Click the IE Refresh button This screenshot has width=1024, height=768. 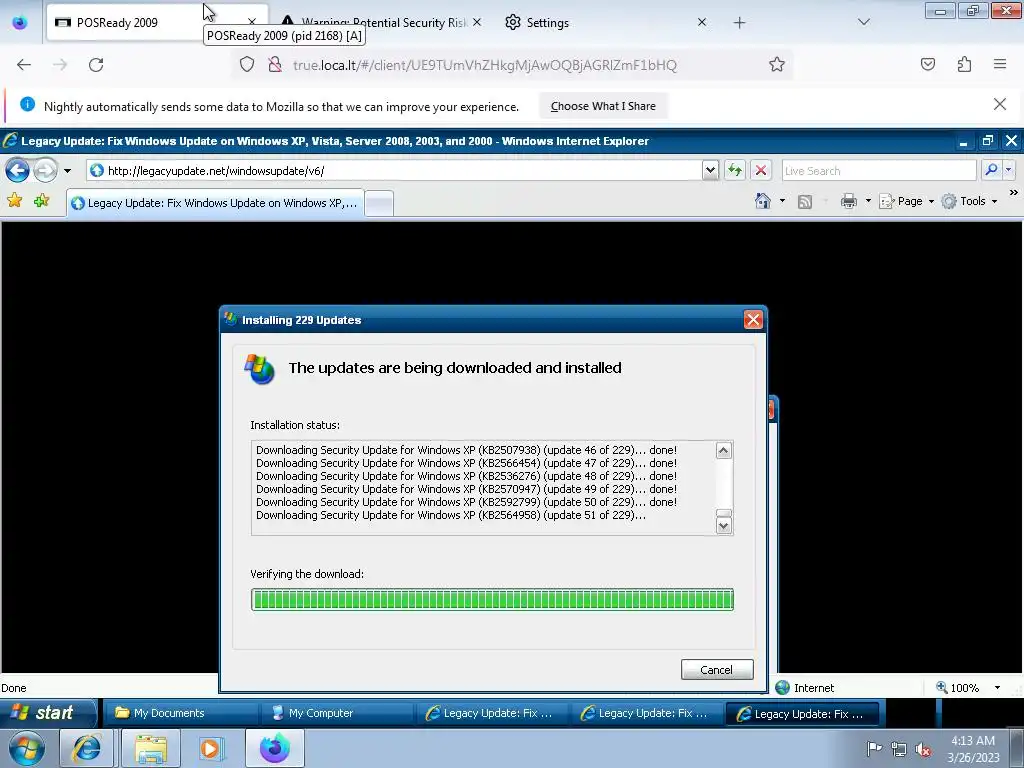735,170
